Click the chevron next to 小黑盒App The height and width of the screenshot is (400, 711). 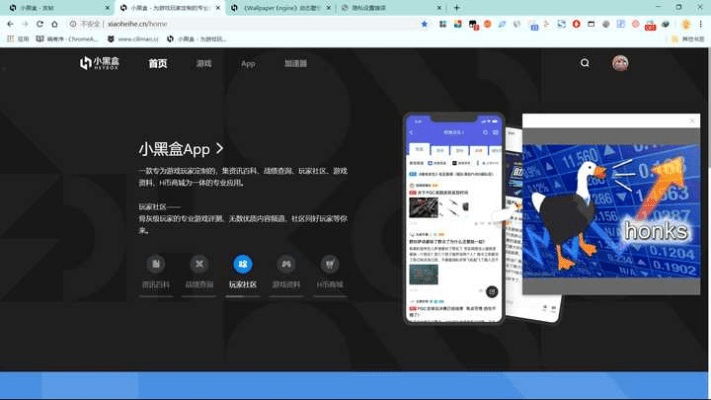[219, 148]
